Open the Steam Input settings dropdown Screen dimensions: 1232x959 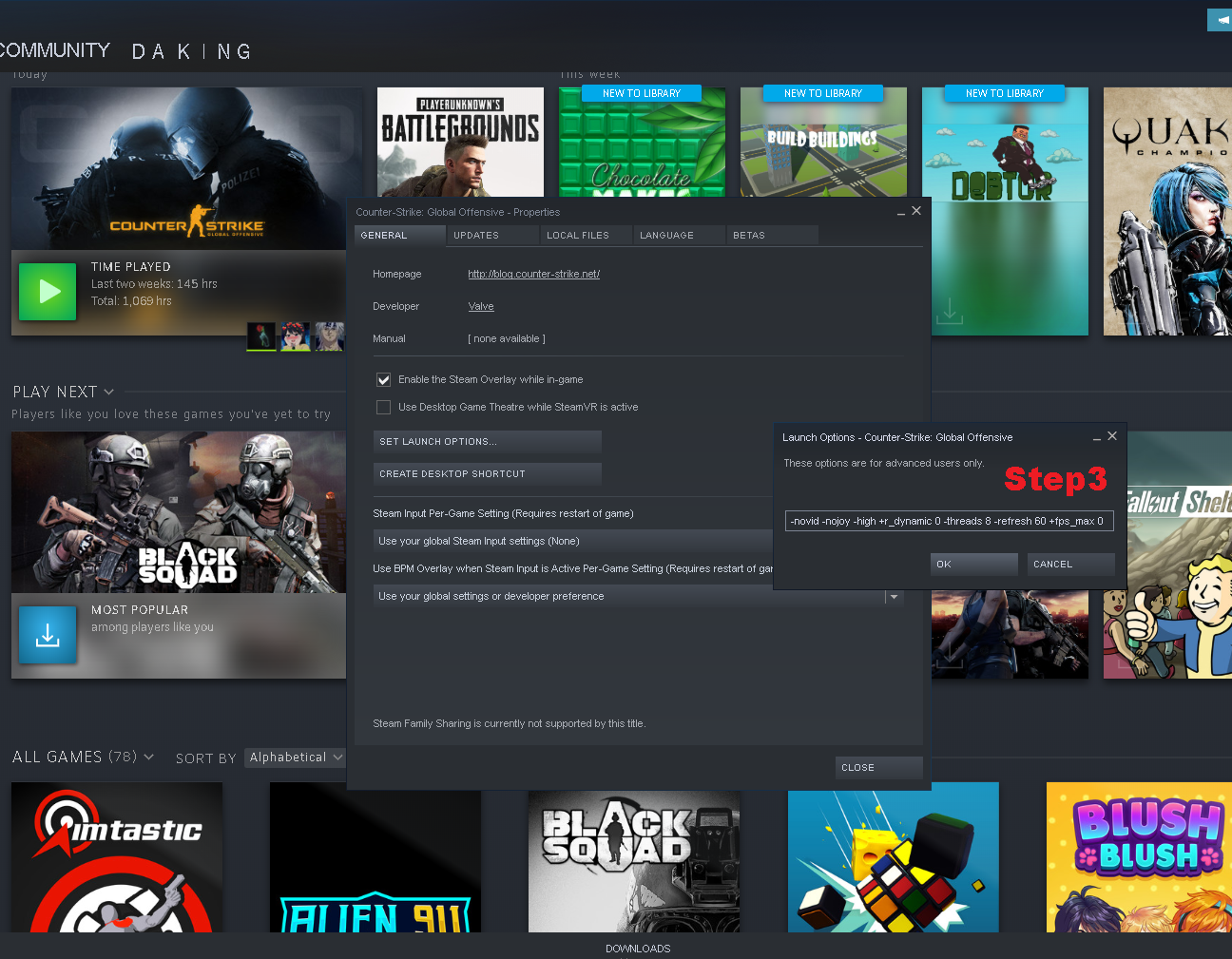click(574, 541)
